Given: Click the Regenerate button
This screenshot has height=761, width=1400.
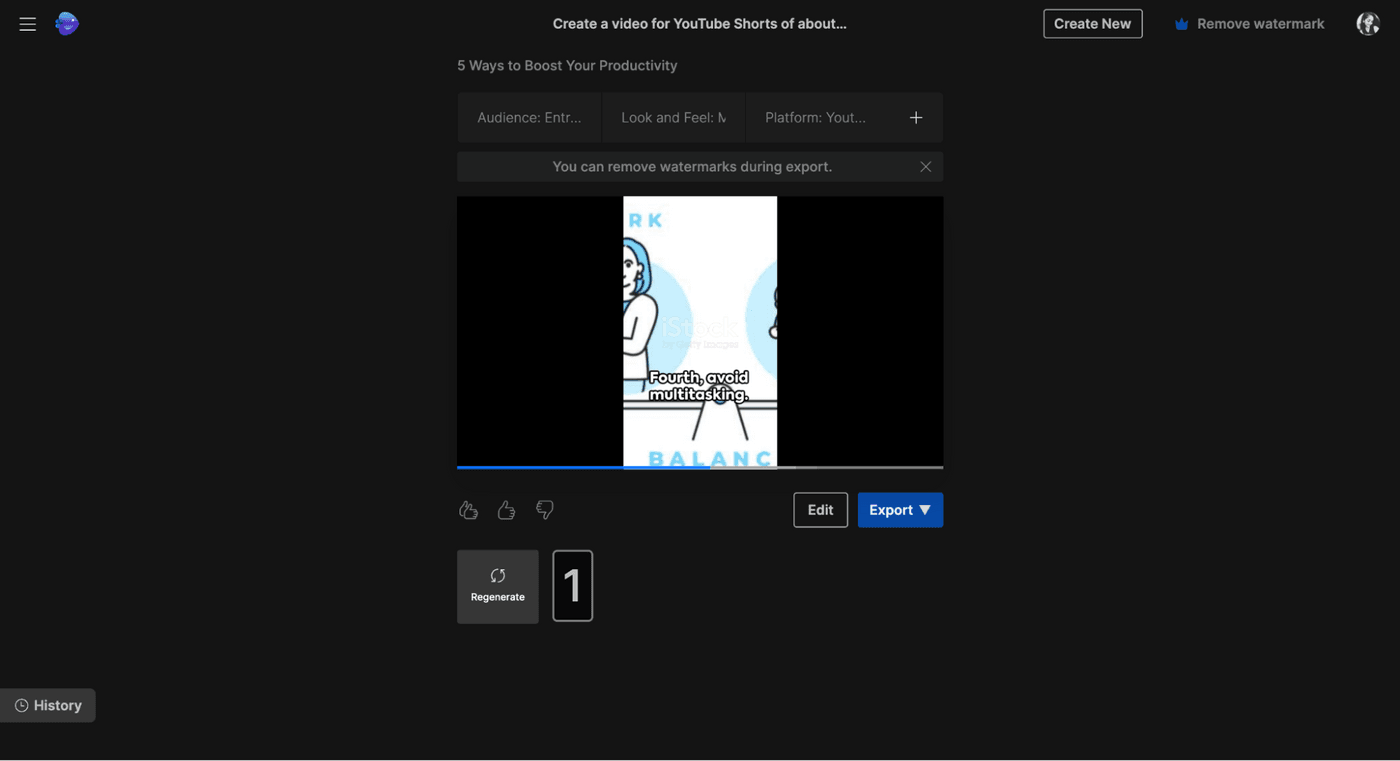Looking at the screenshot, I should pos(497,586).
